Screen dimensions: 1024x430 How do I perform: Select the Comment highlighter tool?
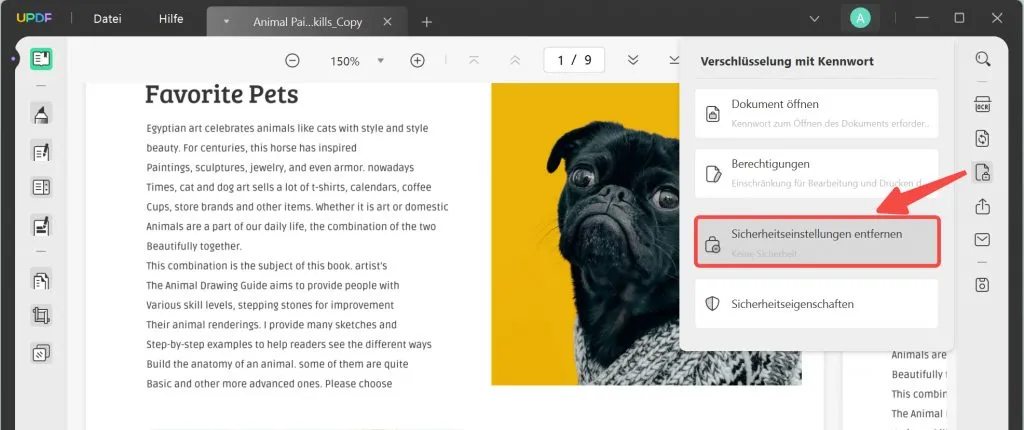click(41, 114)
